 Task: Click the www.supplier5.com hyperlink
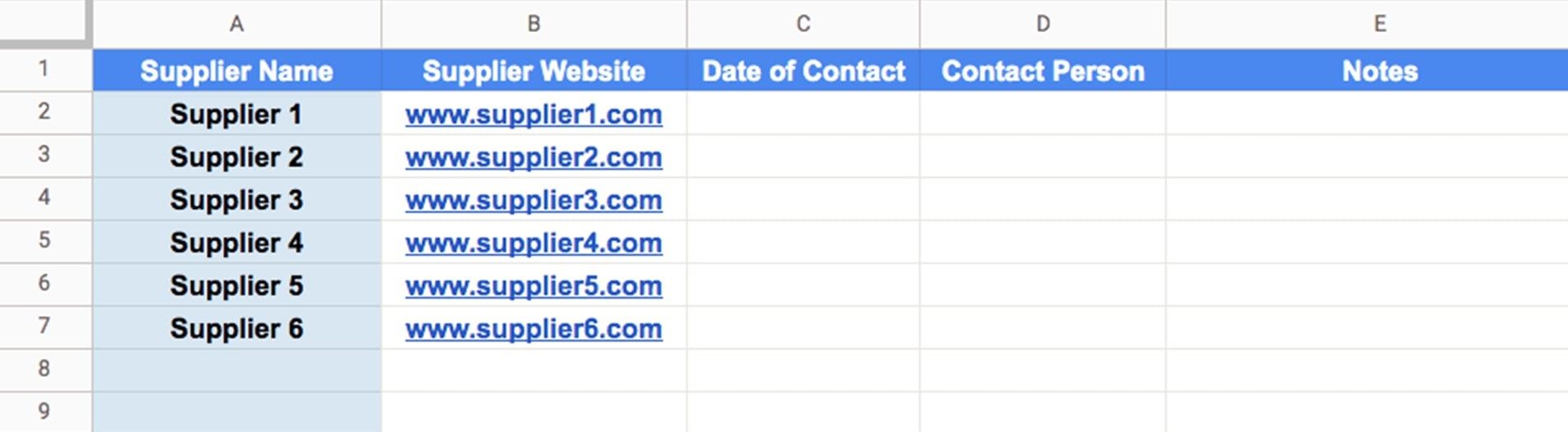(534, 286)
